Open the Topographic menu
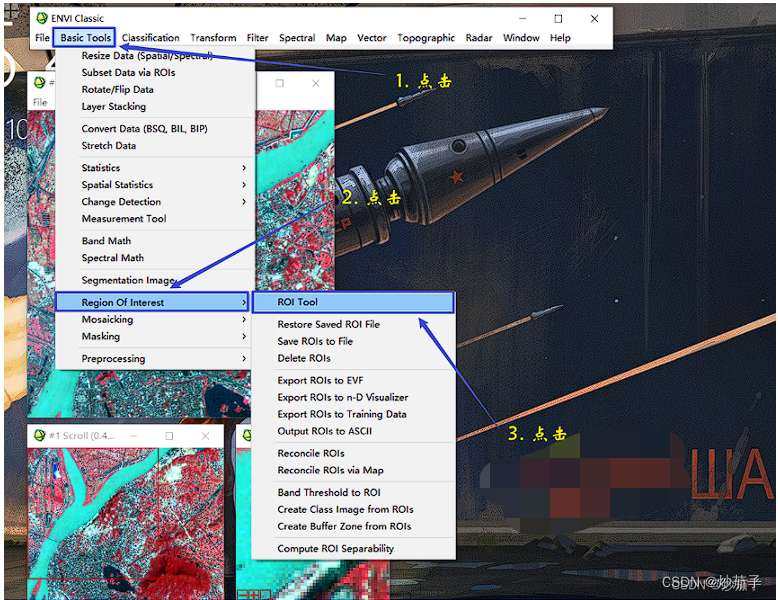The height and width of the screenshot is (600, 778). click(x=426, y=38)
